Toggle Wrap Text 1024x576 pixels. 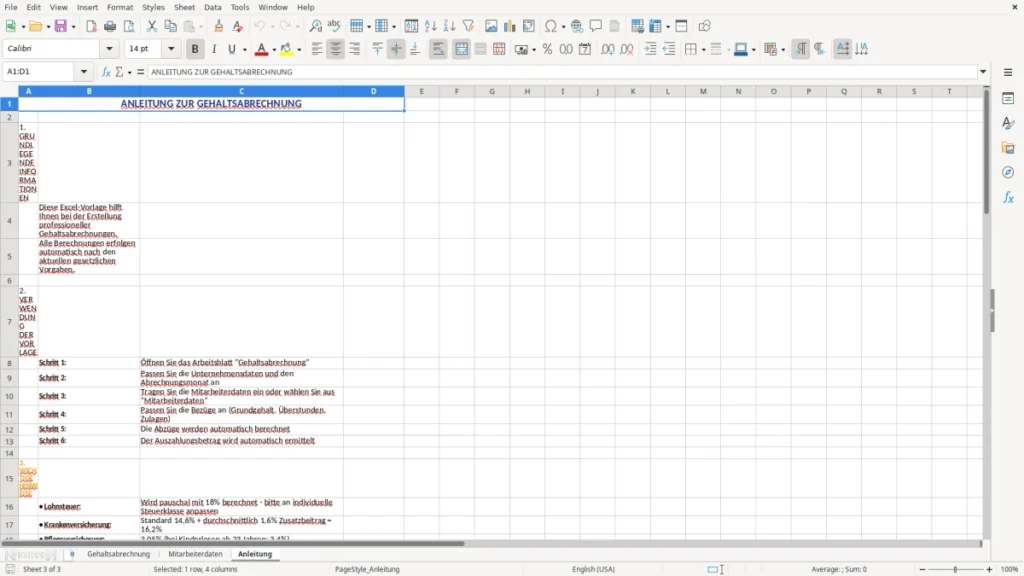(438, 49)
